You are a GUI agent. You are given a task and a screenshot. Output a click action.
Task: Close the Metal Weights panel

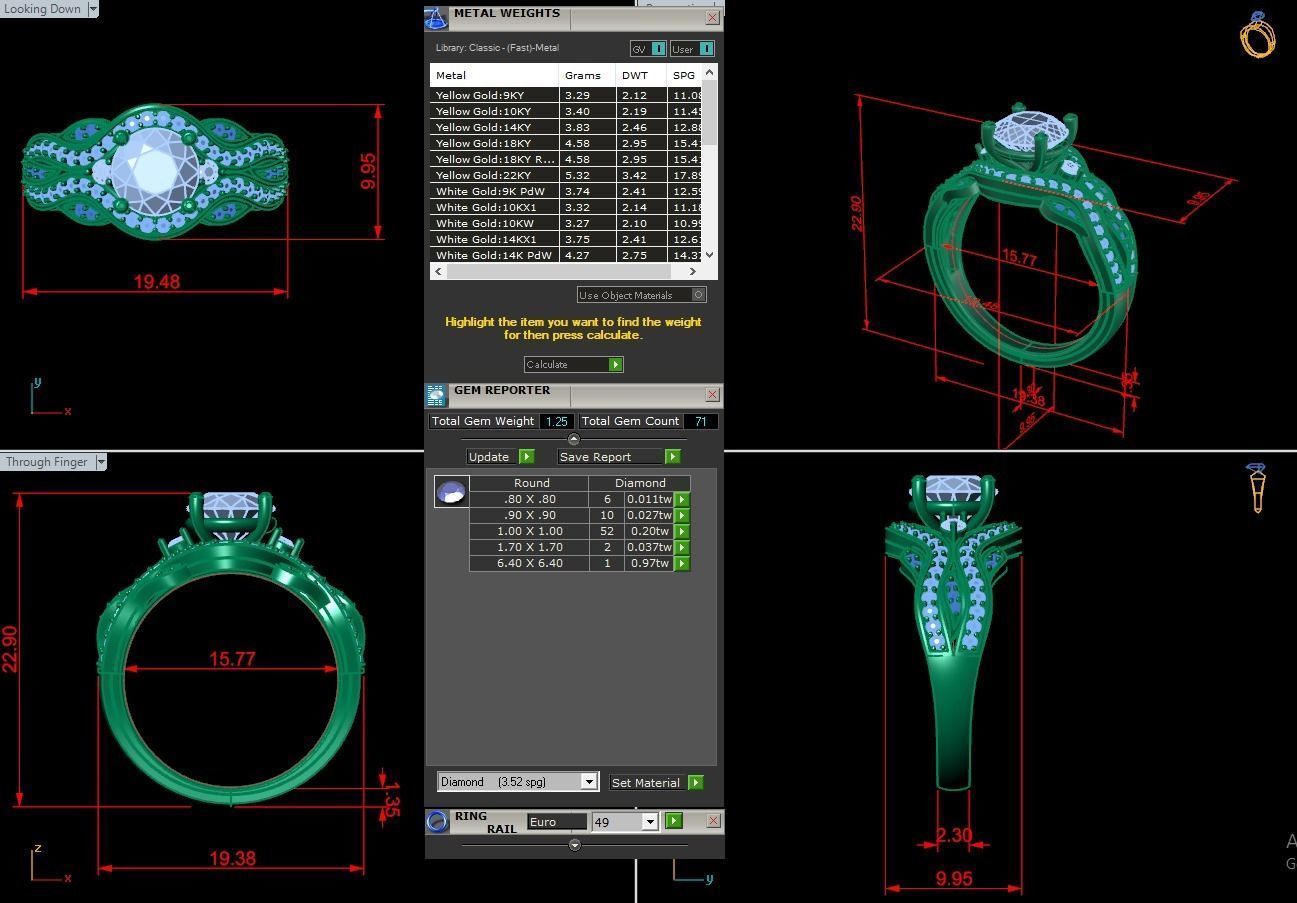712,17
